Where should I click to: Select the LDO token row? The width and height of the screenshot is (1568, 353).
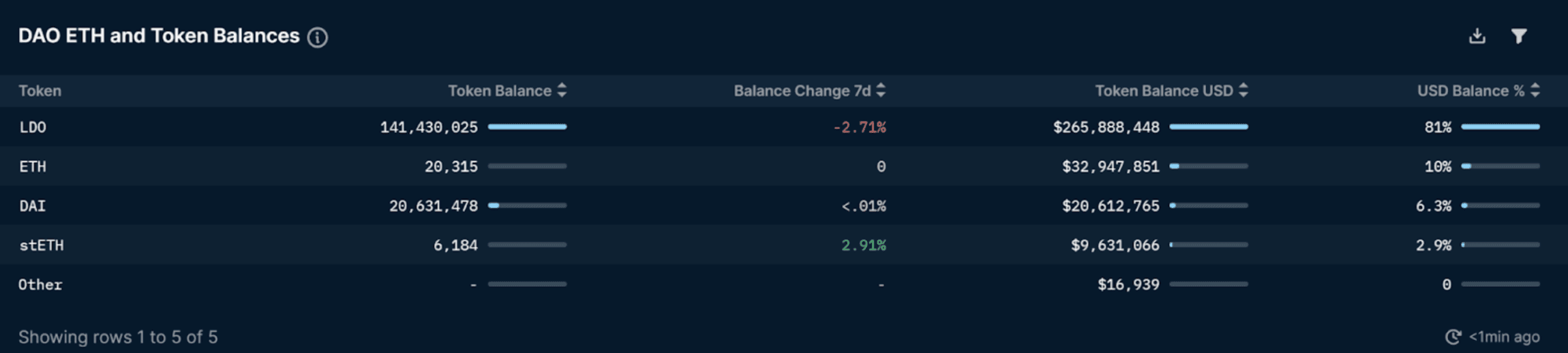pyautogui.click(x=33, y=127)
